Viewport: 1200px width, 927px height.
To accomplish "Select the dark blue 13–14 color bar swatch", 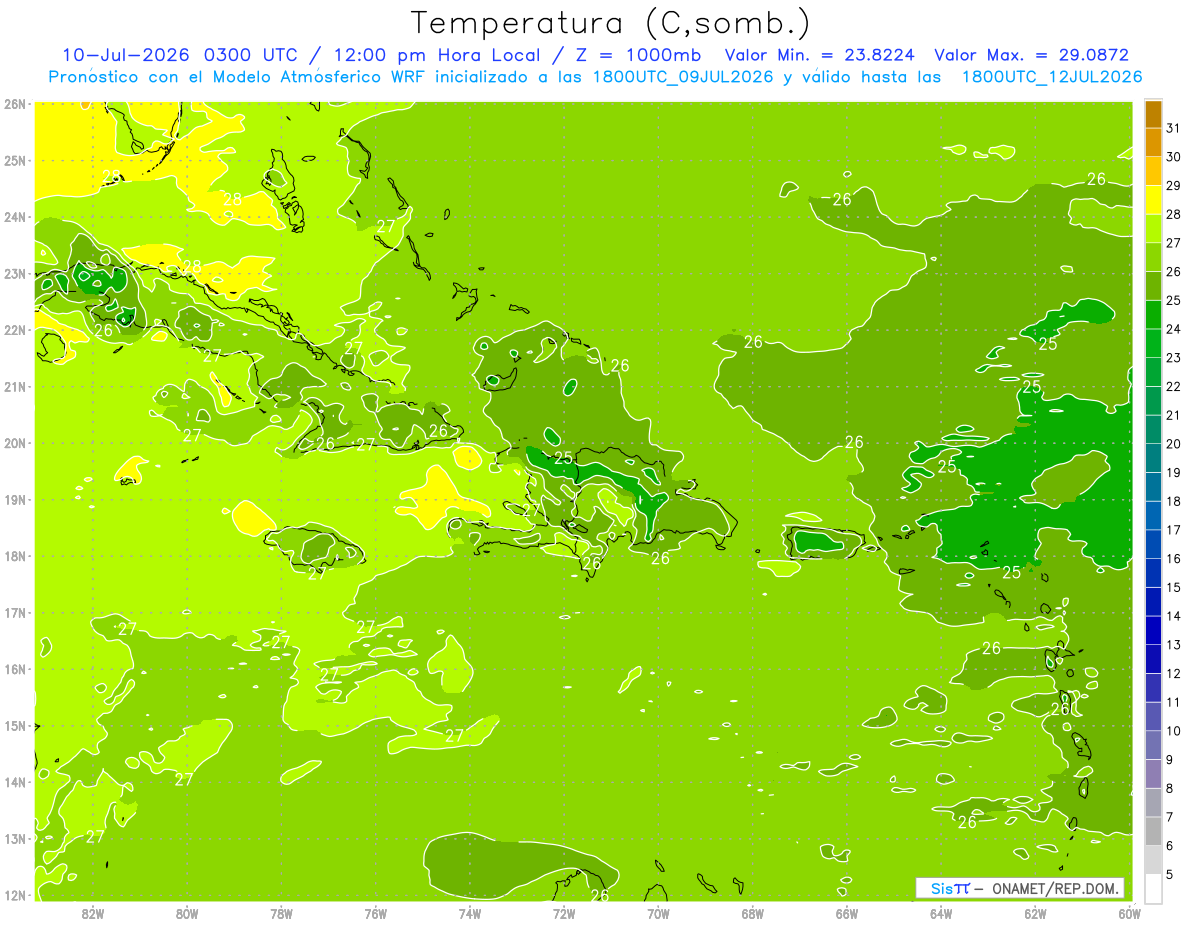I will (x=1153, y=631).
